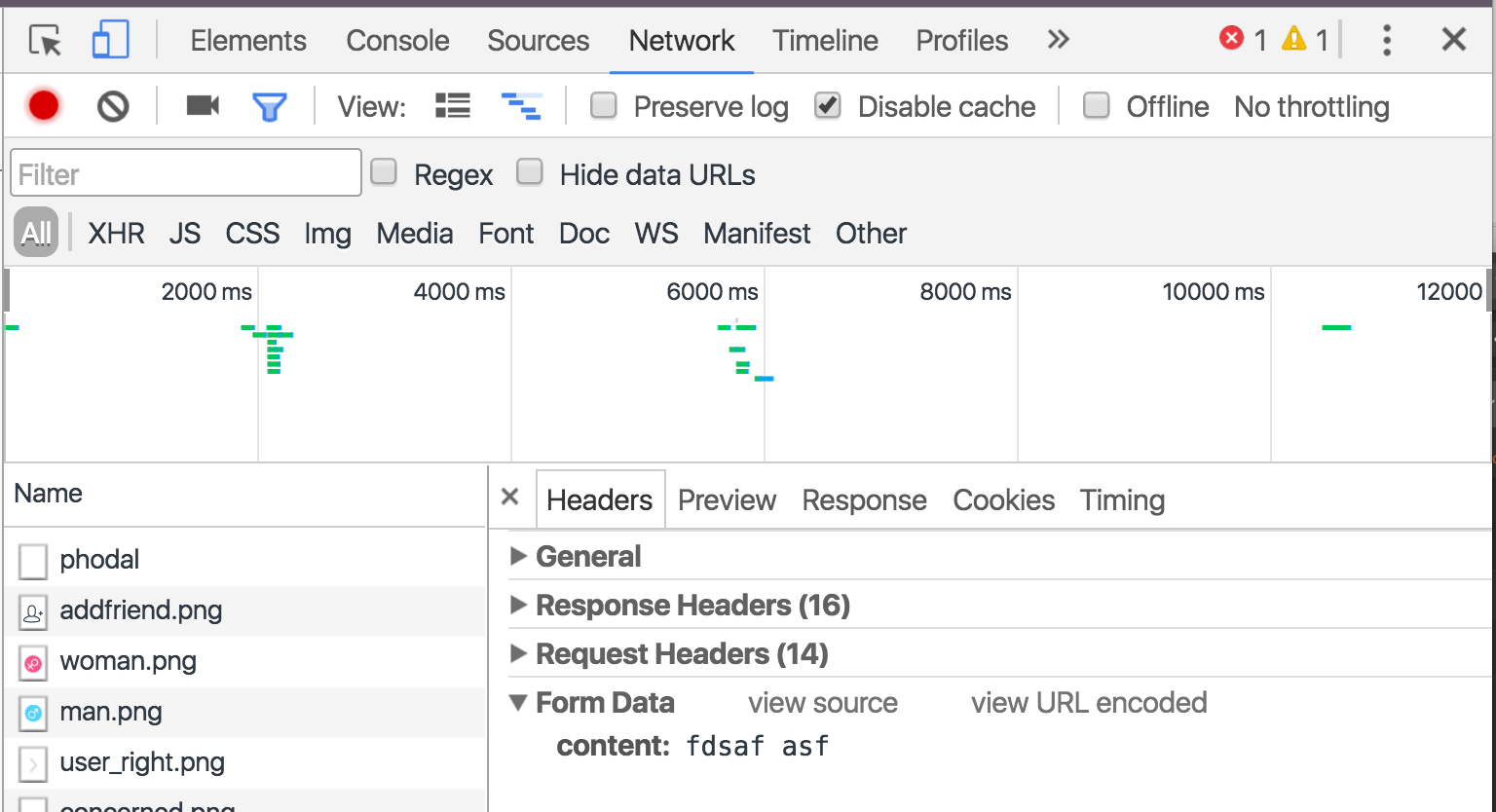Uncheck the Disable cache checkbox
Screen dimensions: 1496x812
(x=828, y=105)
